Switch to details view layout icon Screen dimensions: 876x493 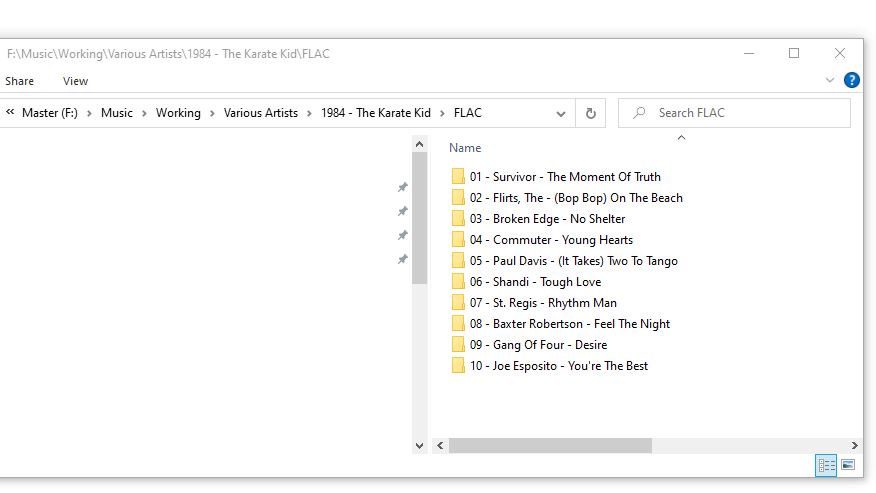point(826,465)
